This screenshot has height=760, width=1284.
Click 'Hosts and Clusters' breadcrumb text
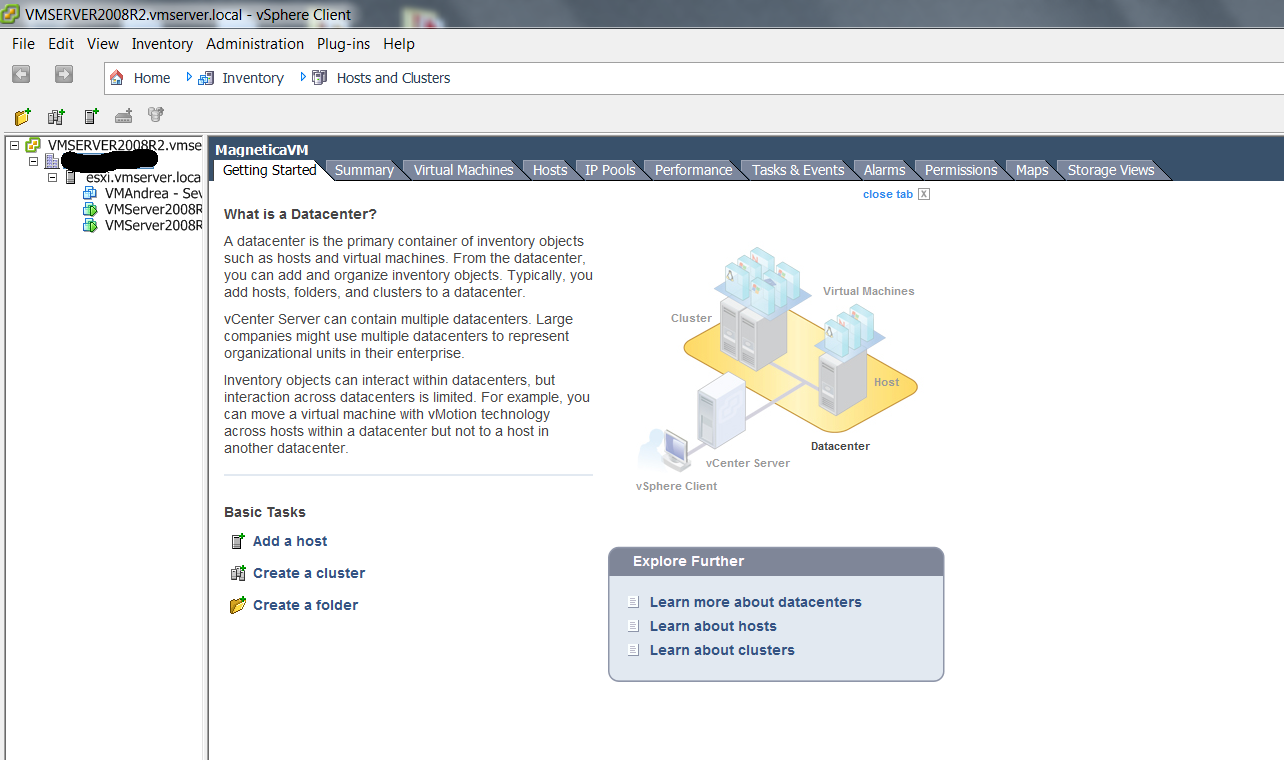tap(393, 78)
